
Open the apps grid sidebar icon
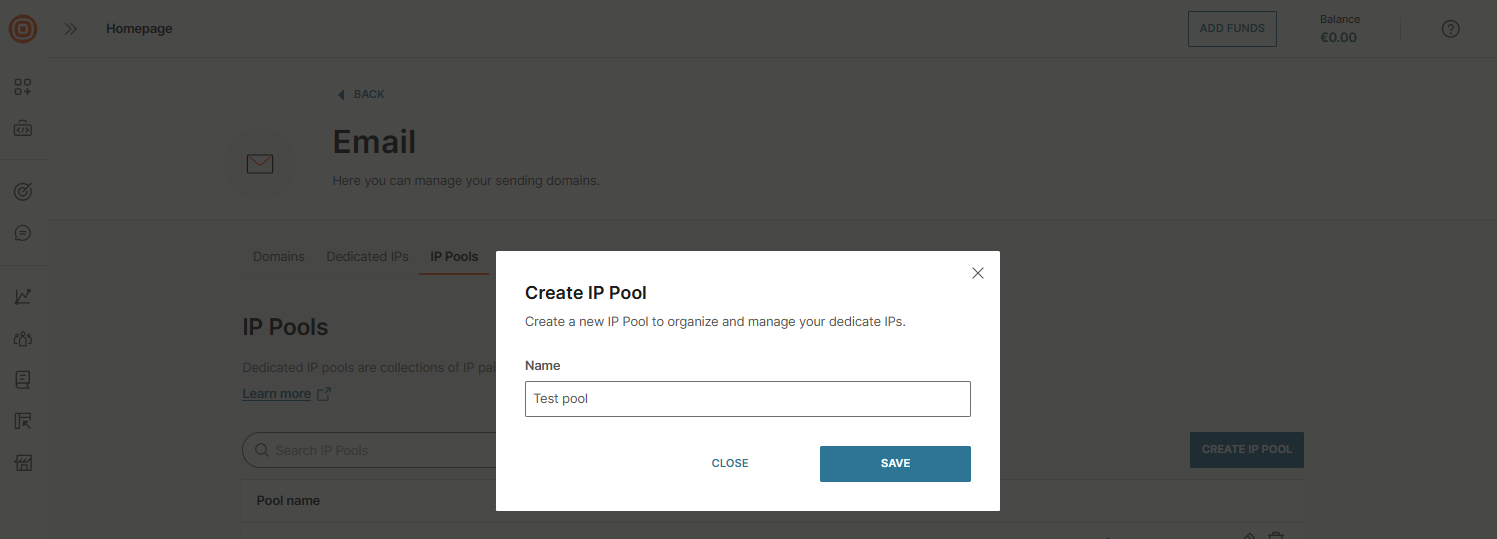tap(23, 87)
